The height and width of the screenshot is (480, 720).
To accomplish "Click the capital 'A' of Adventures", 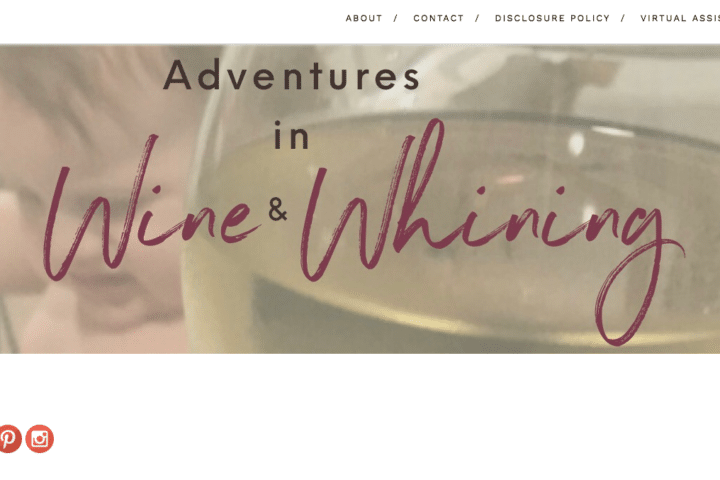I will click(177, 75).
